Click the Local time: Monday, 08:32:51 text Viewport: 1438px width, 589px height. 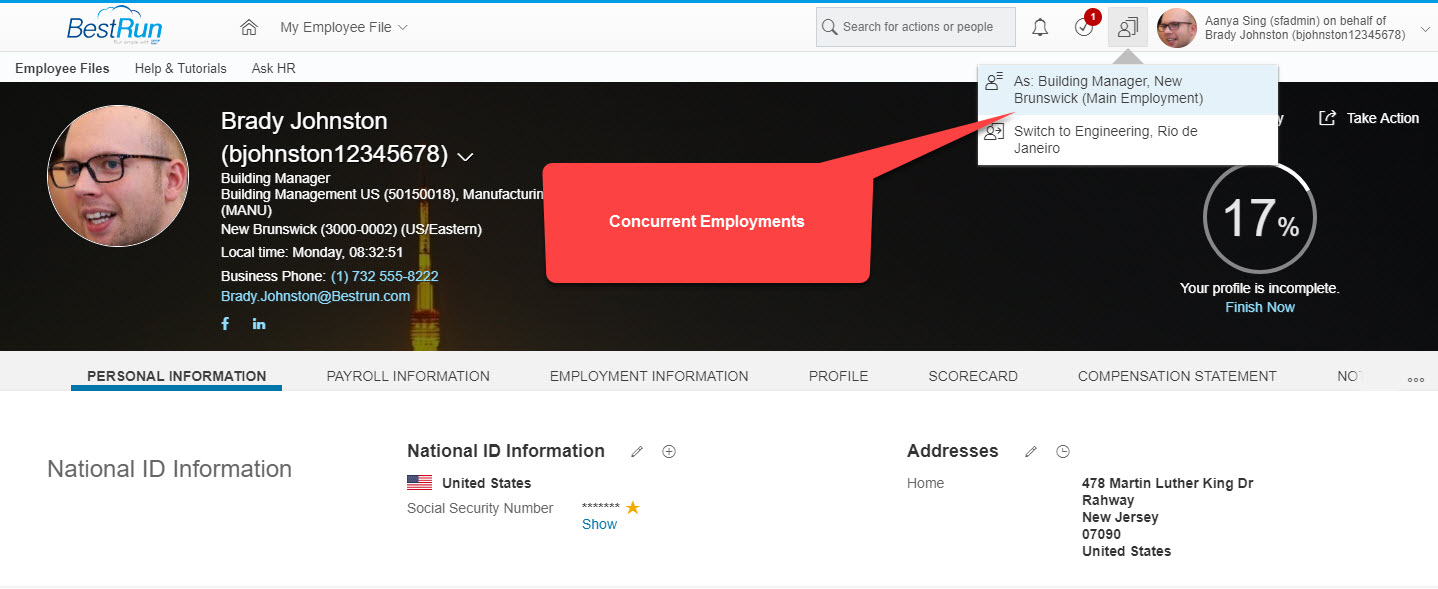coord(312,252)
